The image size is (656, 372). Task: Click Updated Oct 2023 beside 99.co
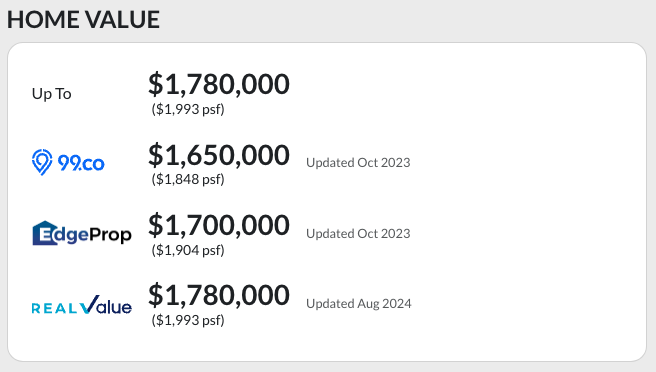click(x=358, y=162)
